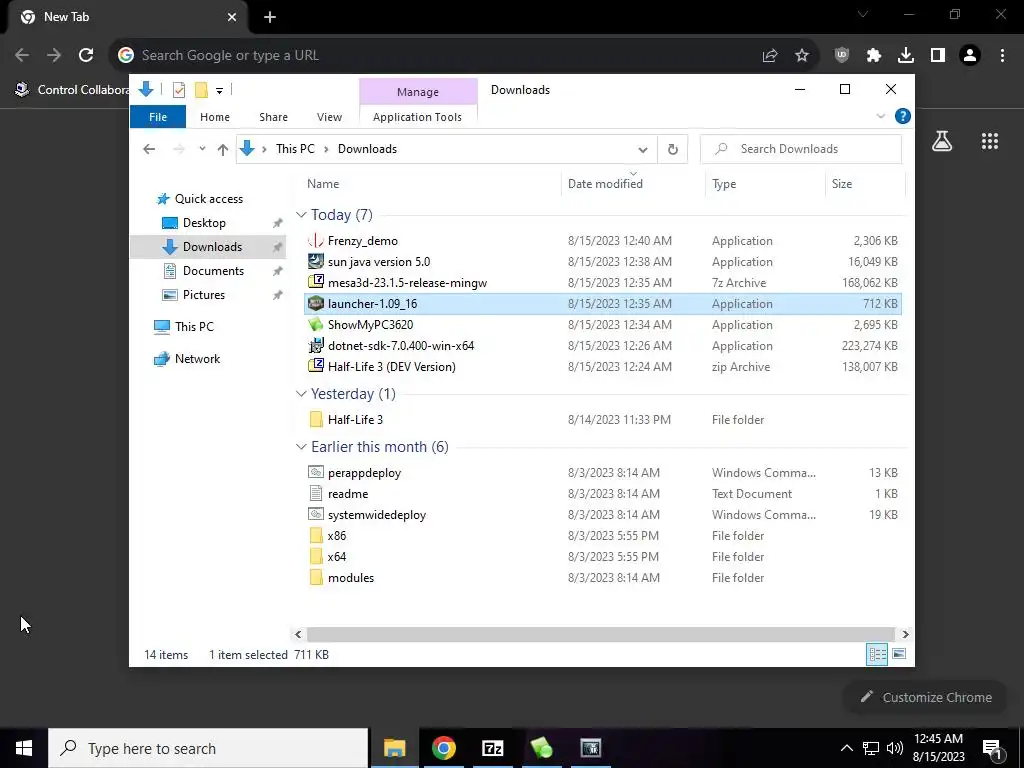Open 7-Zip from the taskbar
Image resolution: width=1024 pixels, height=768 pixels.
(492, 748)
